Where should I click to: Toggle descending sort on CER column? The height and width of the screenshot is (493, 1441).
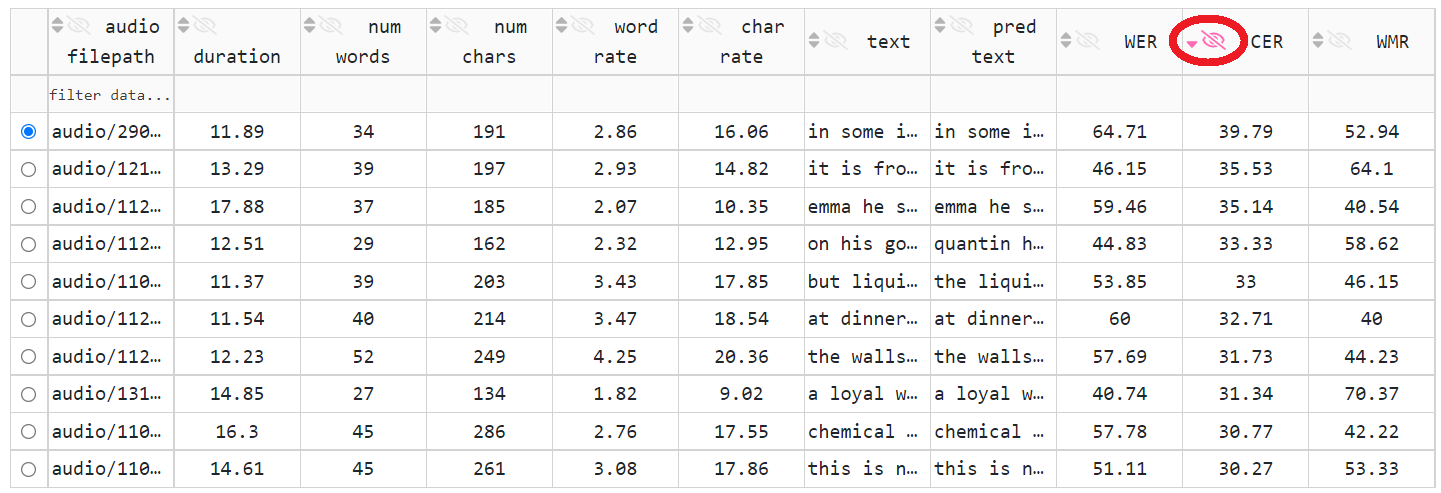tap(1192, 42)
